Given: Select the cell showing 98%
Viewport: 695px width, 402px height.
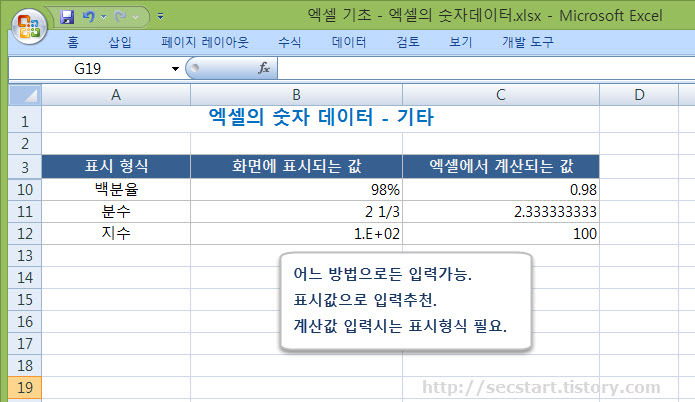Looking at the screenshot, I should (x=297, y=190).
